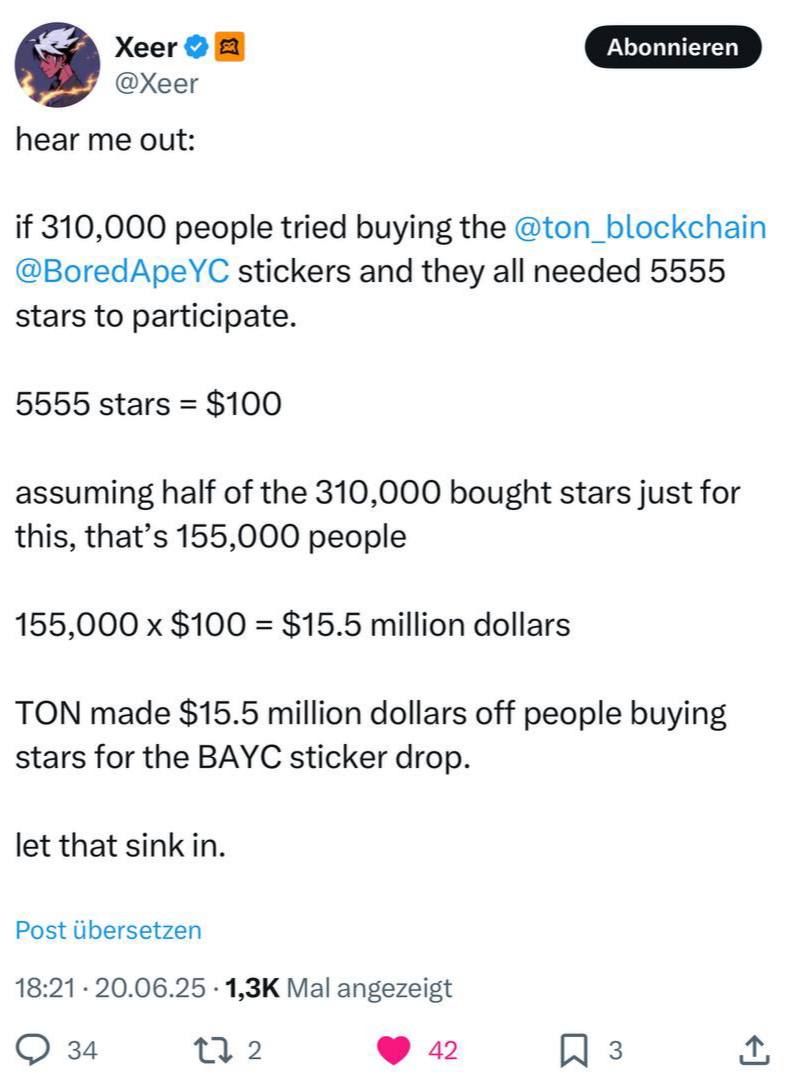Toggle the pink heart like icon
The height and width of the screenshot is (1086, 791).
pos(393,1050)
